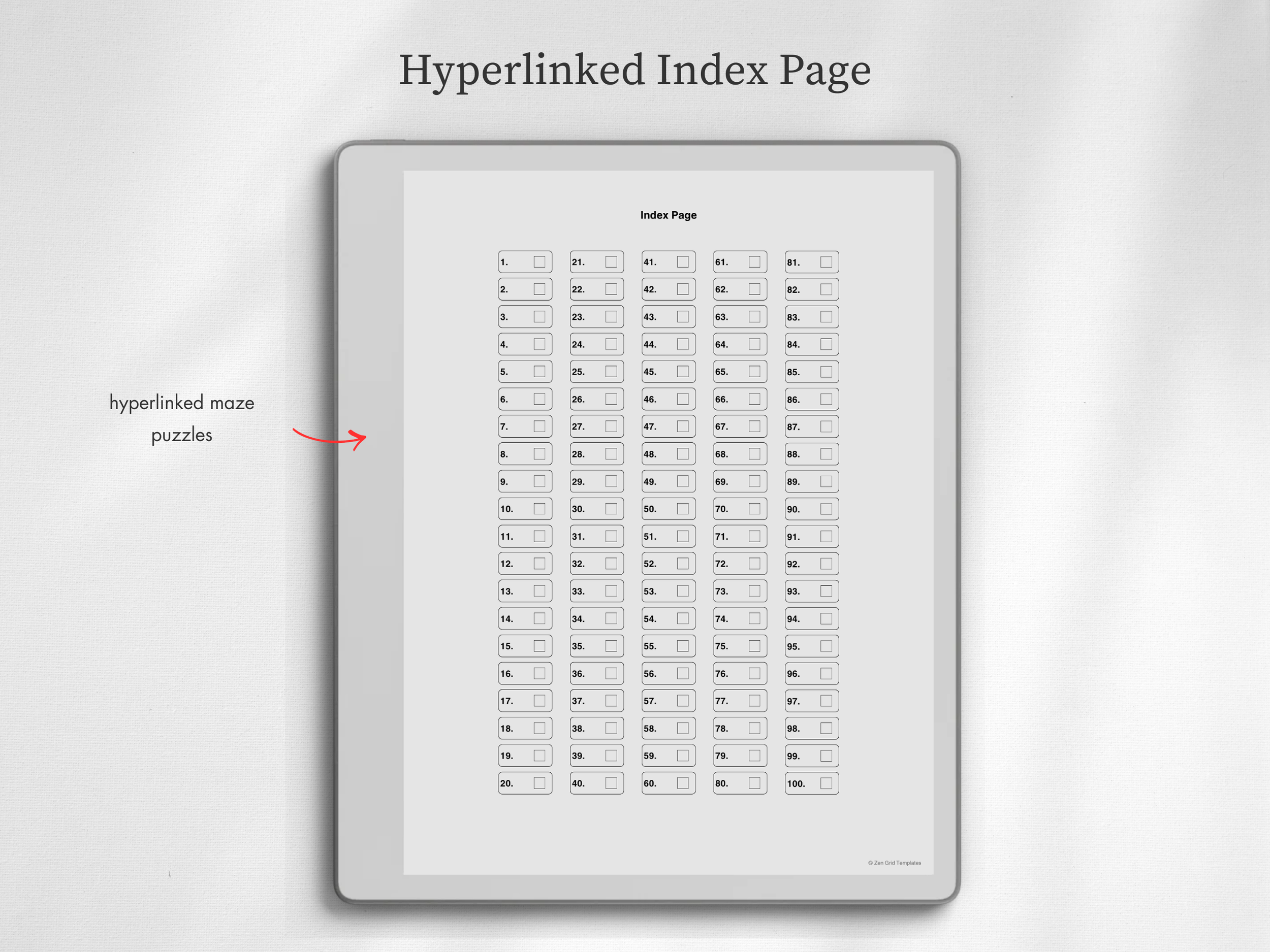Check the box beside number 41

point(683,261)
